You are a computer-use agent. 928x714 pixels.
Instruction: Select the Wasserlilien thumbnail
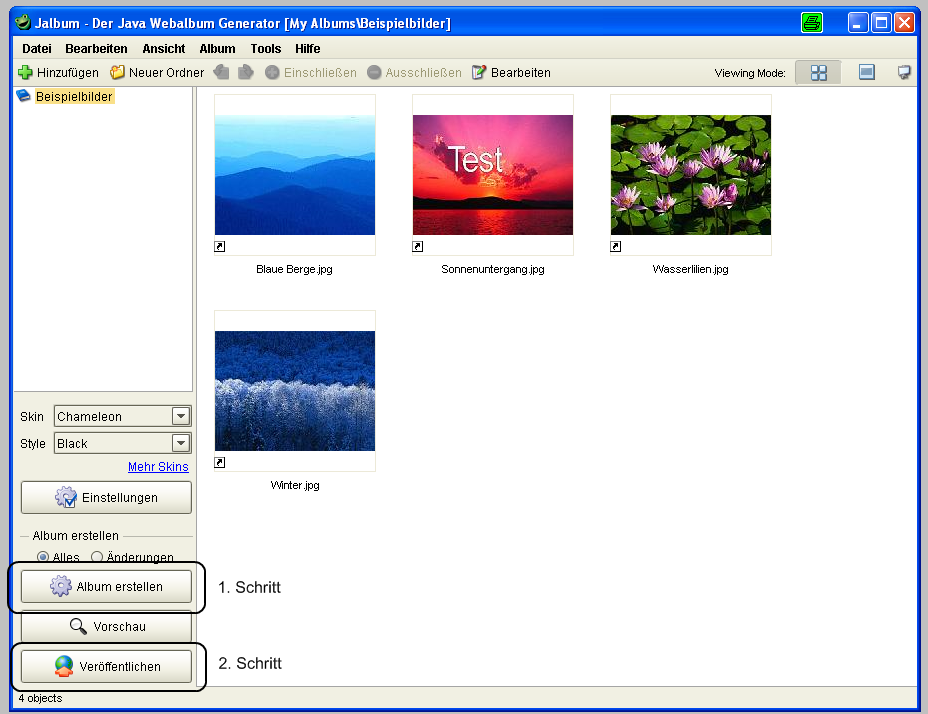[x=691, y=175]
